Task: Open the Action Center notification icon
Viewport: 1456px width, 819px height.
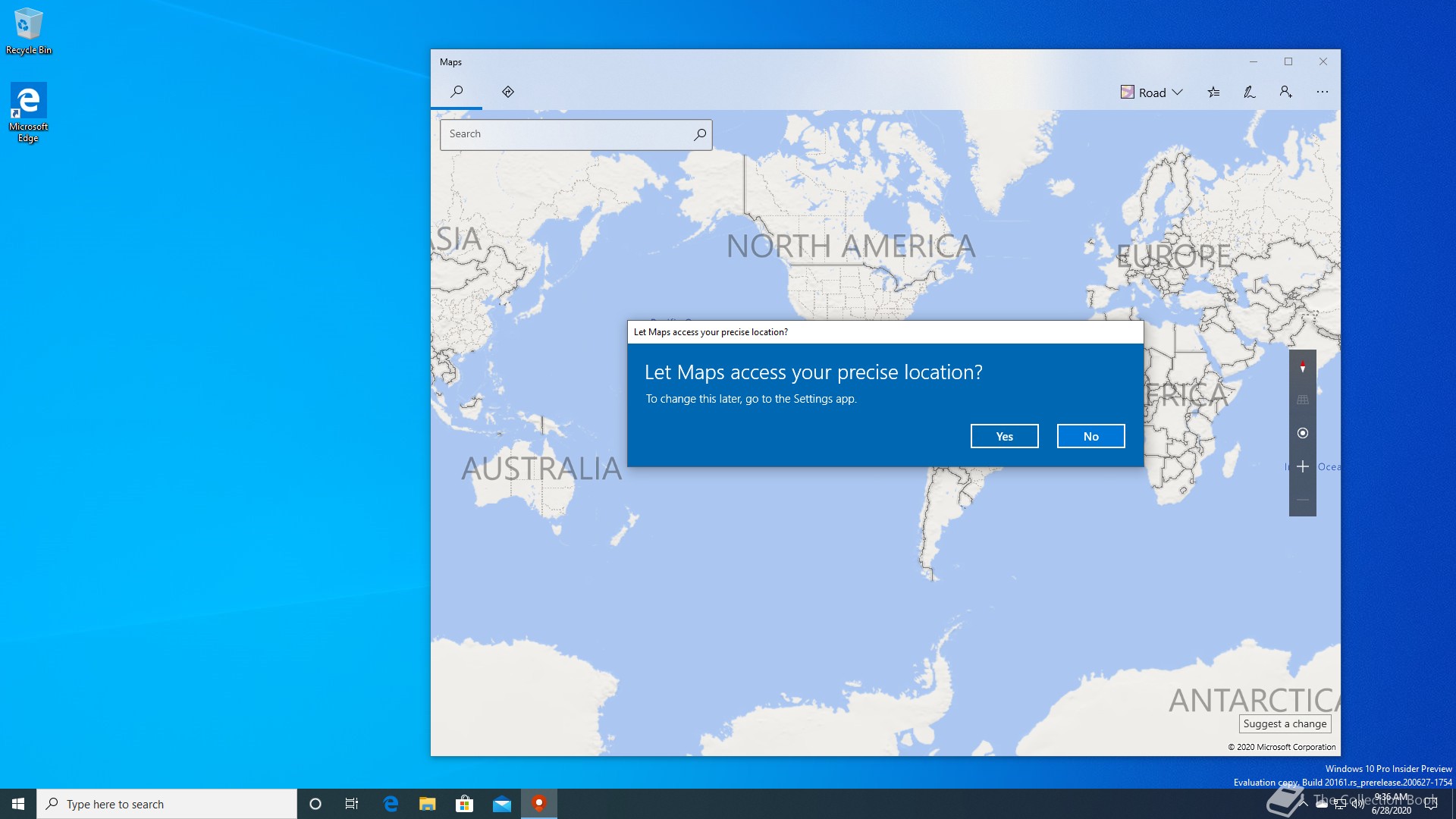Action: [1431, 804]
